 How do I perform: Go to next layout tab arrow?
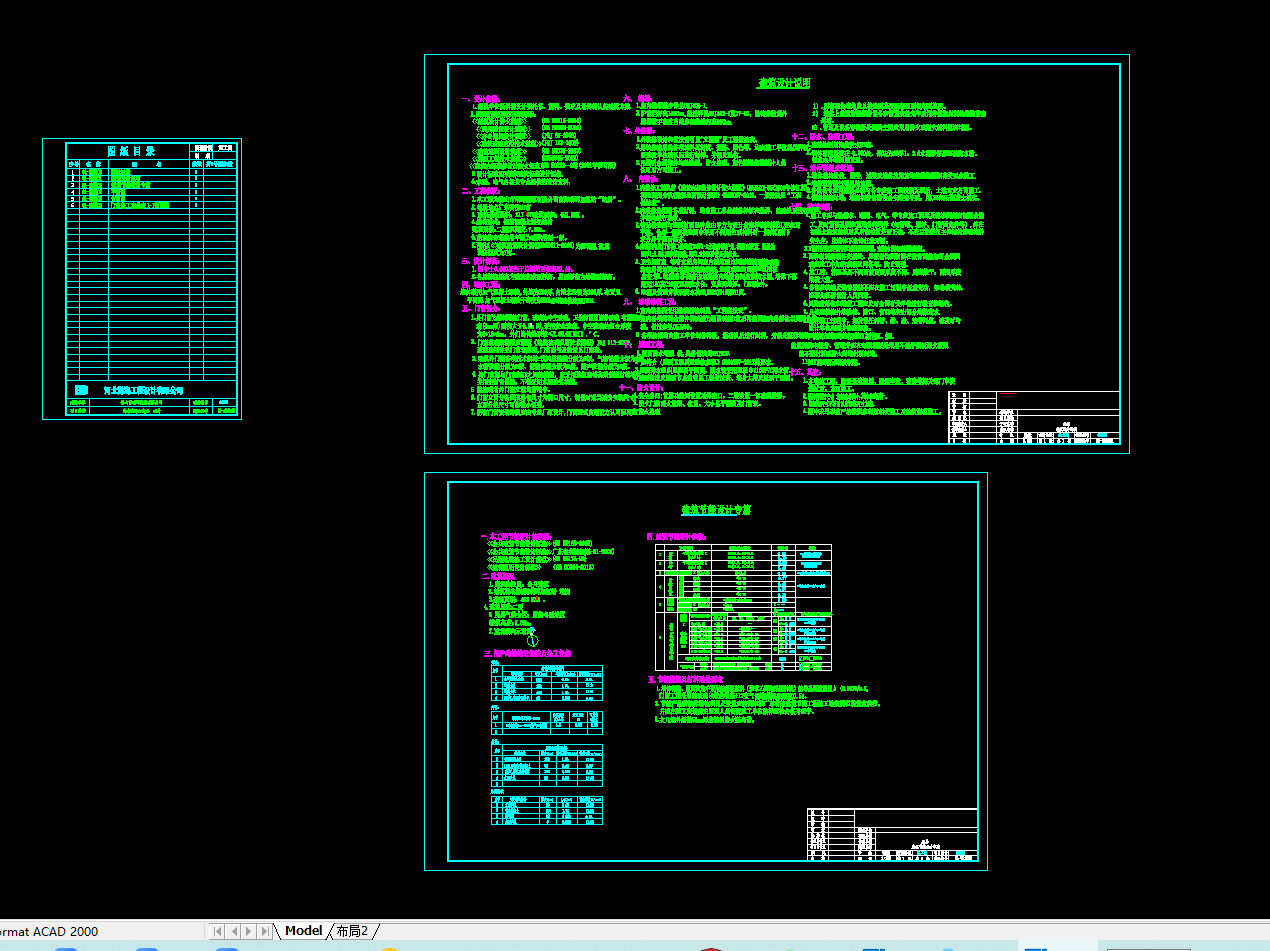point(248,931)
